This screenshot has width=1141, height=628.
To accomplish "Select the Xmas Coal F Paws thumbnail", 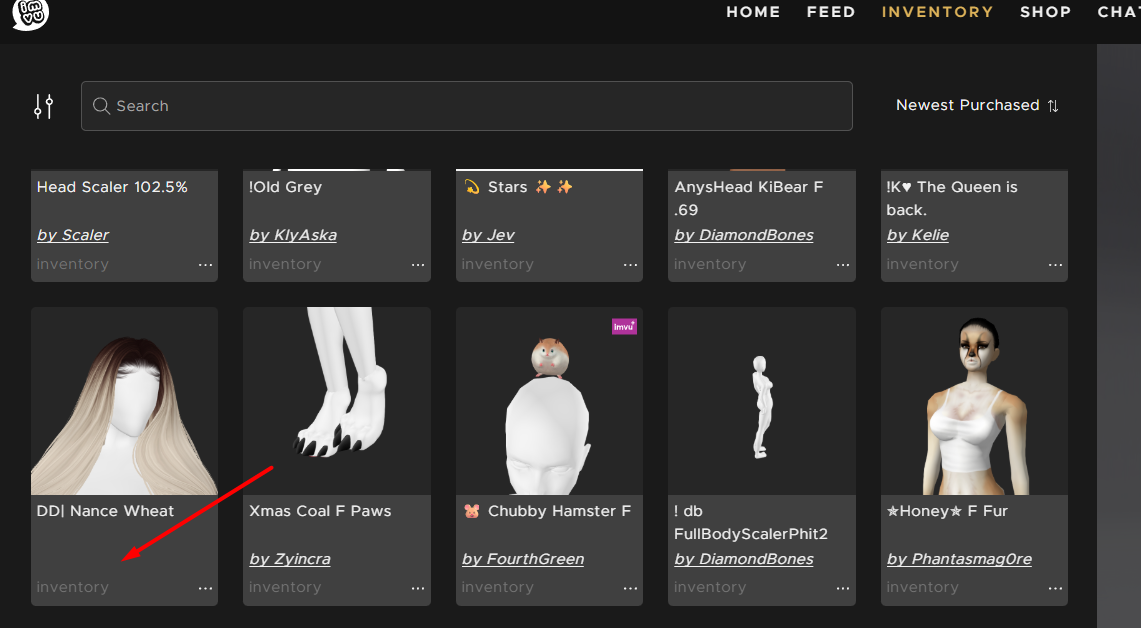I will click(x=337, y=401).
